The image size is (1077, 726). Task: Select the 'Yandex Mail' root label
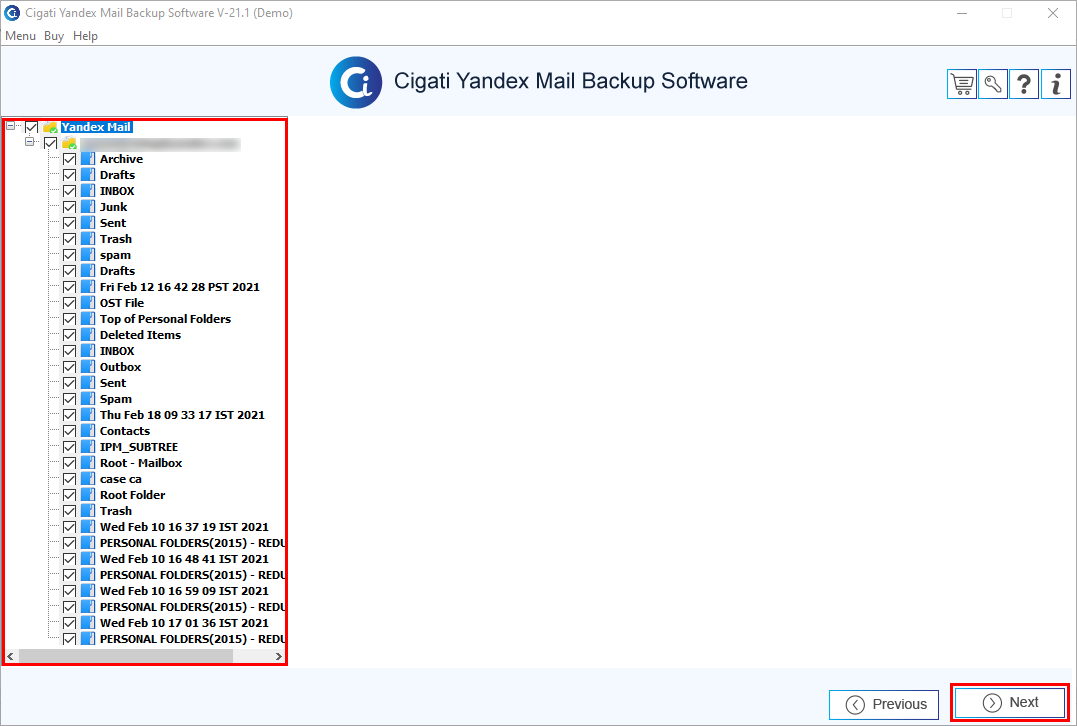tap(96, 127)
